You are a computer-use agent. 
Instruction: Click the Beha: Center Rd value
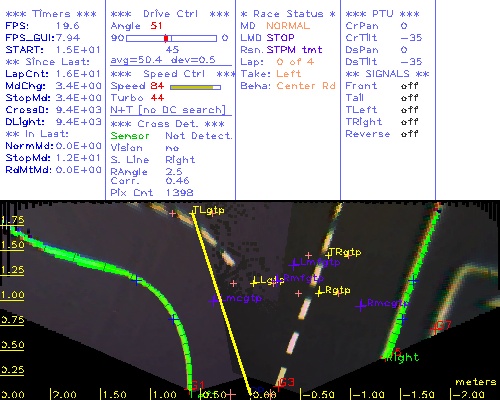306,86
